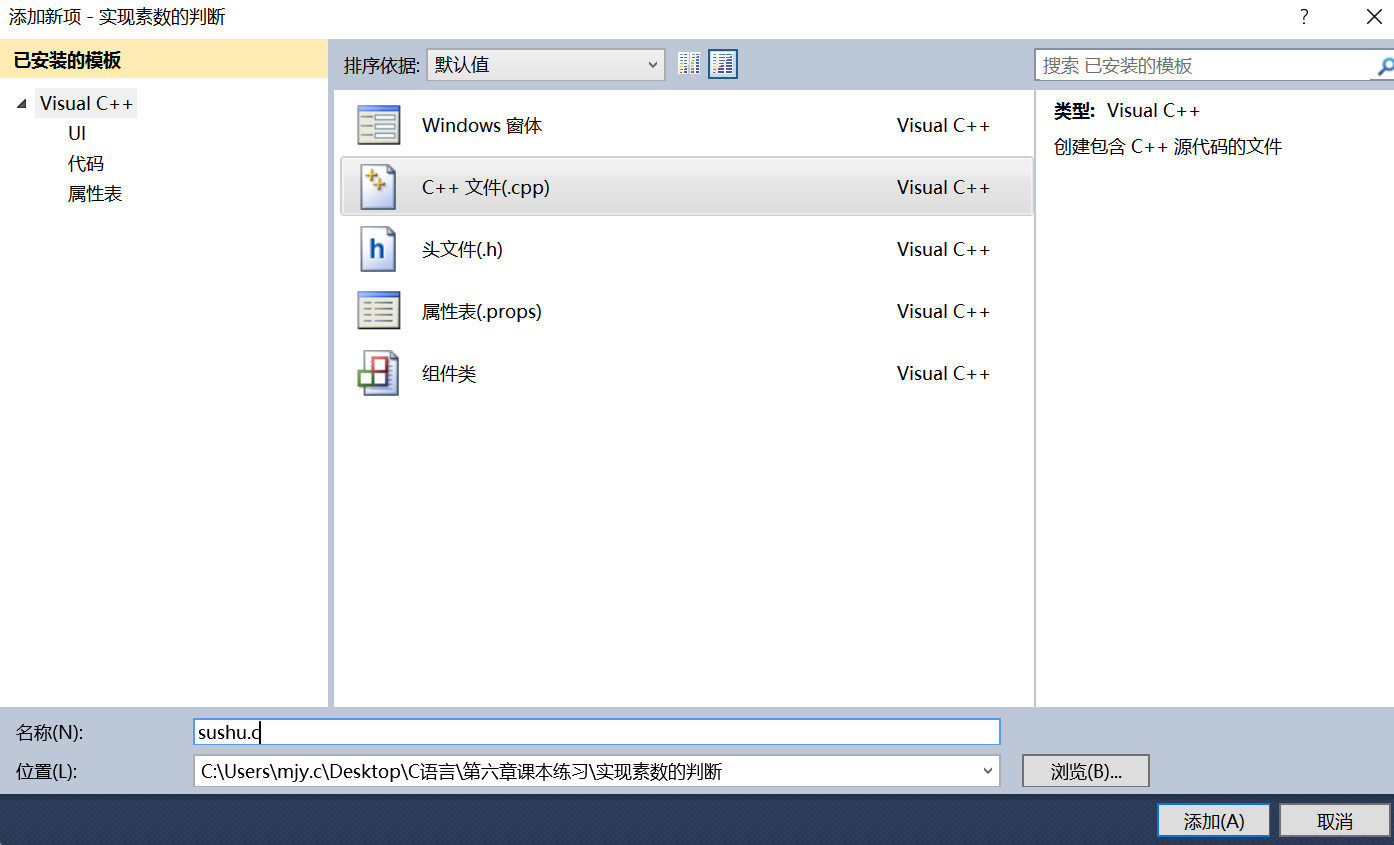Viewport: 1394px width, 845px height.
Task: Click the 属性表(.props) template icon
Action: [x=378, y=311]
